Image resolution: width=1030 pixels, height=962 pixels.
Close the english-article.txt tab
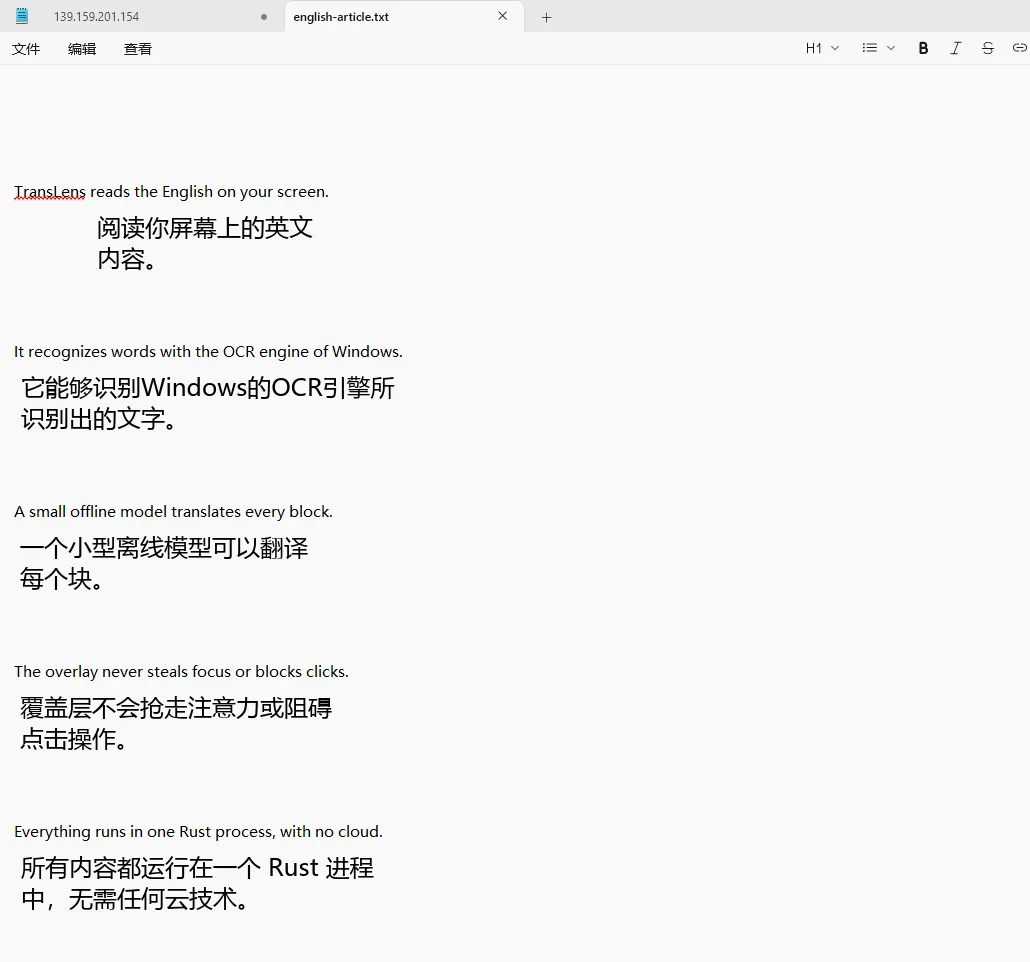[503, 16]
